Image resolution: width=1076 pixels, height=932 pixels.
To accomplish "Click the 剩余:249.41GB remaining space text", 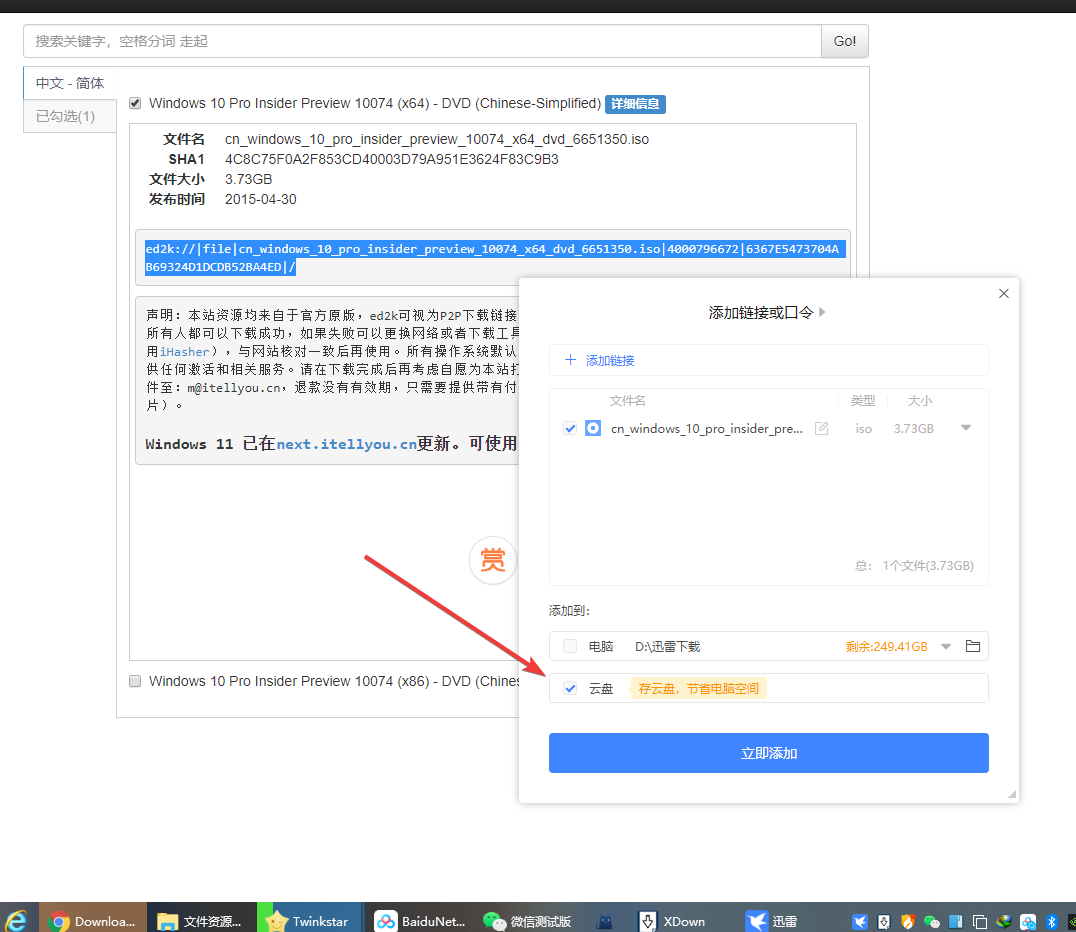I will tap(887, 646).
